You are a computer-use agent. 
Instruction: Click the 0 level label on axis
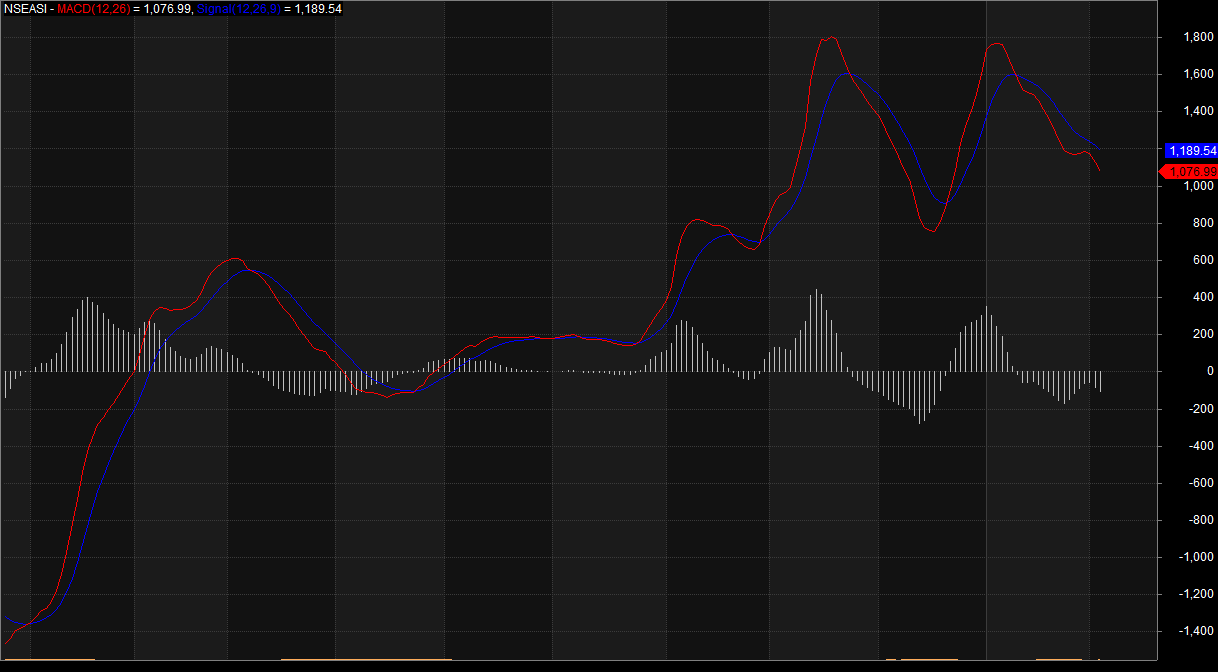pyautogui.click(x=1210, y=371)
